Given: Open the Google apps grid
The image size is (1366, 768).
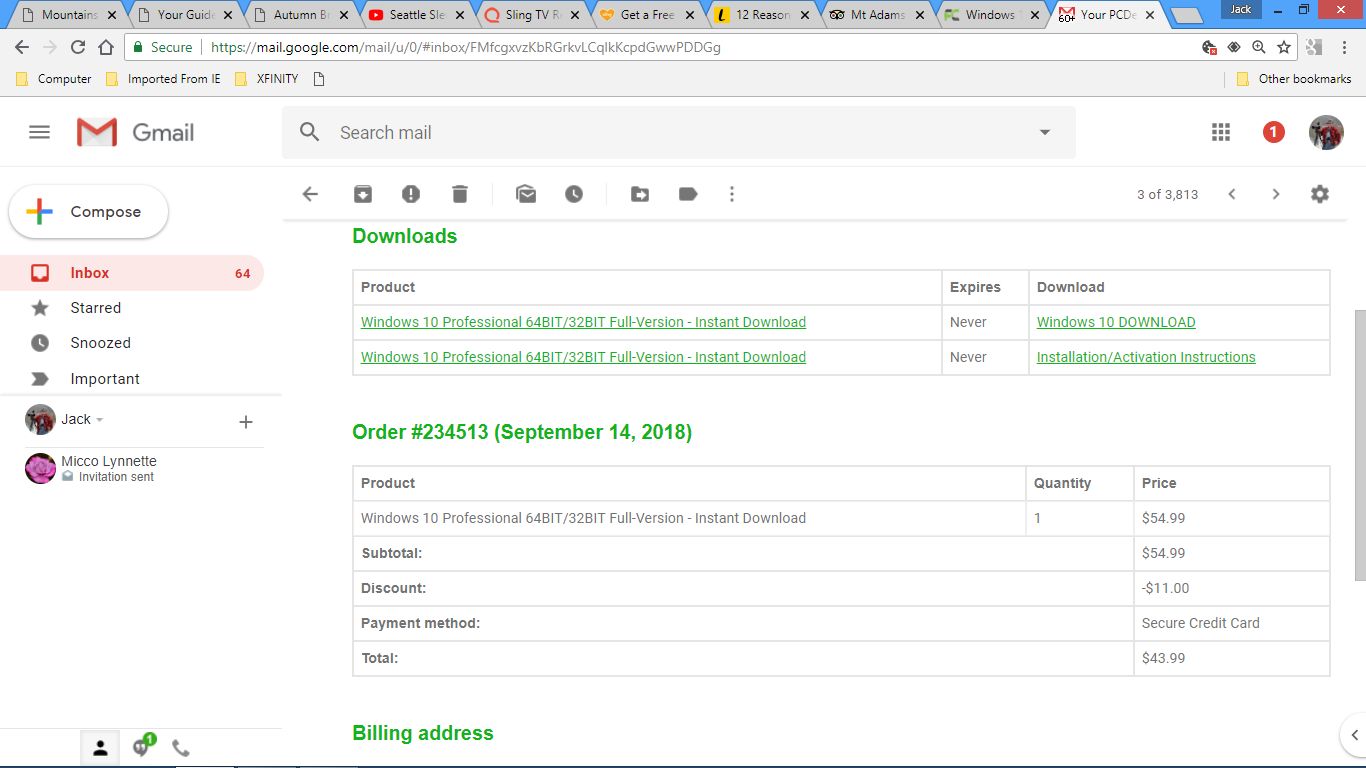Looking at the screenshot, I should coord(1221,132).
